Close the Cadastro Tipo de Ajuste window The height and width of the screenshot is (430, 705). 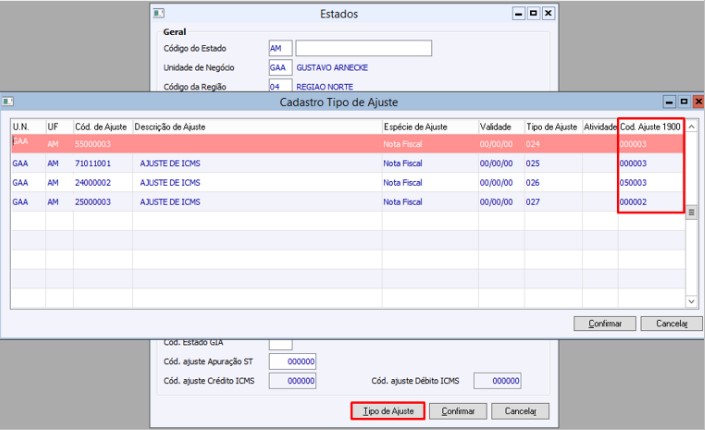tap(698, 102)
